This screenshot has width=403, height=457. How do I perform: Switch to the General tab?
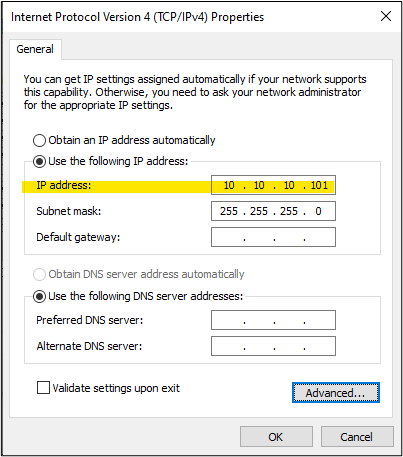(x=35, y=49)
